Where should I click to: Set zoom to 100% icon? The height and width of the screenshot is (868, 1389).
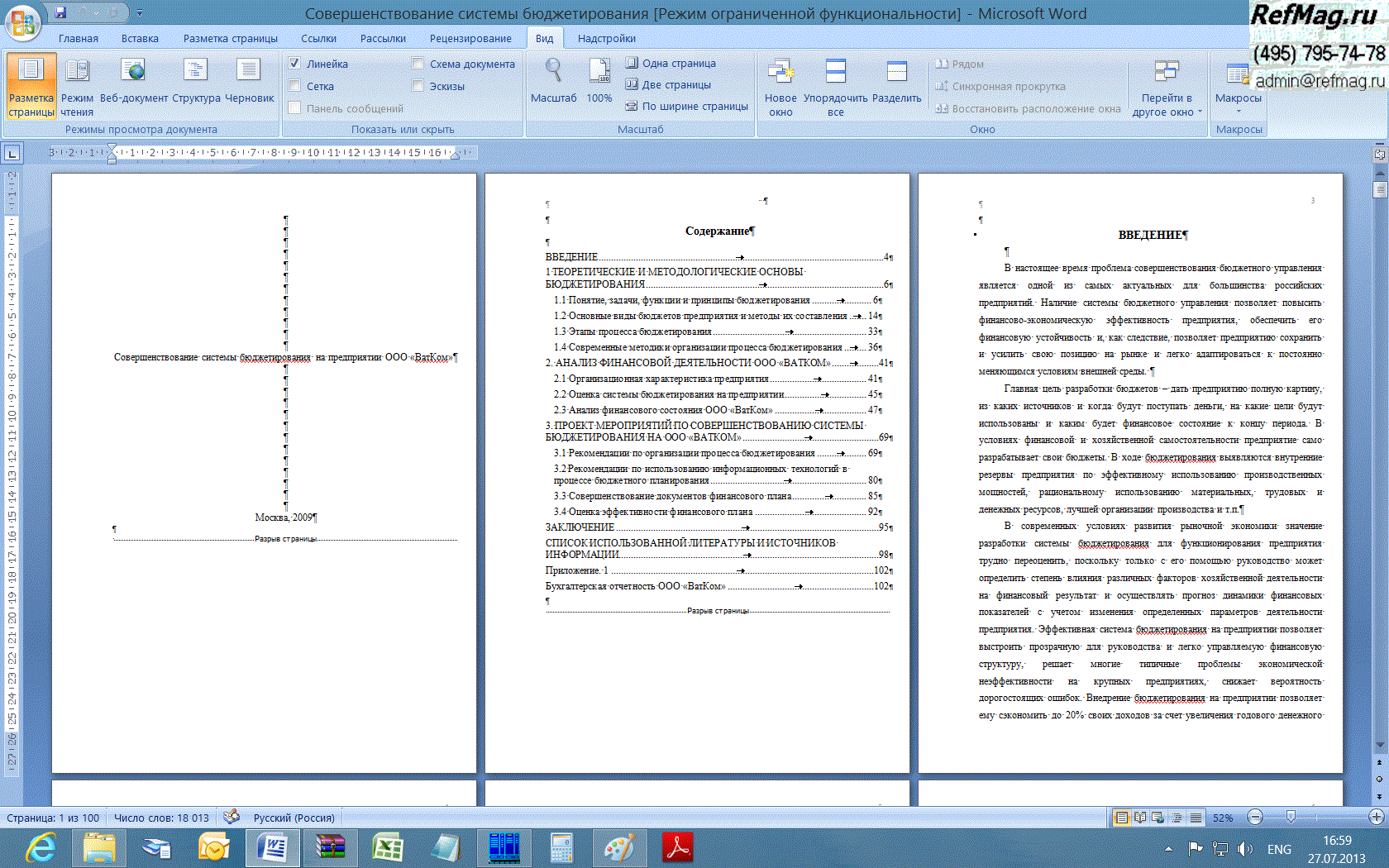(599, 83)
